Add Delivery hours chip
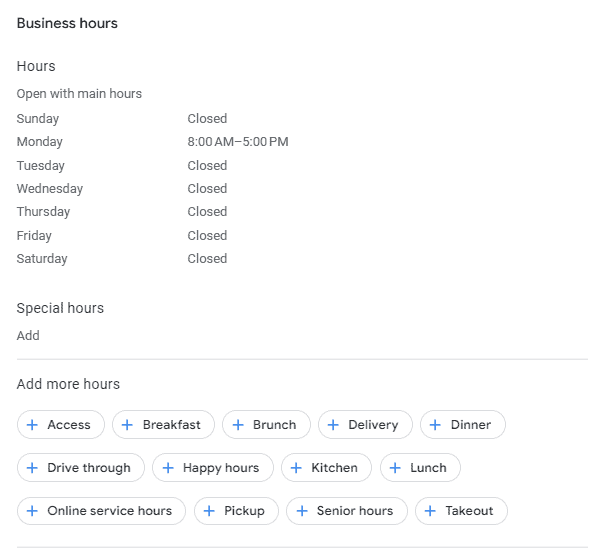The image size is (605, 556). (365, 424)
